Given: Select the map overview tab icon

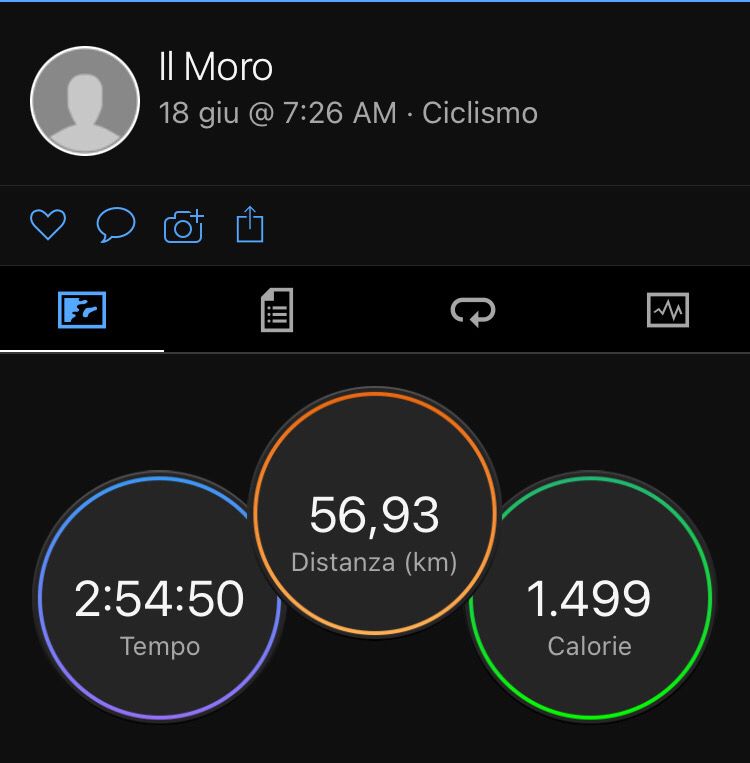Looking at the screenshot, I should click(82, 310).
